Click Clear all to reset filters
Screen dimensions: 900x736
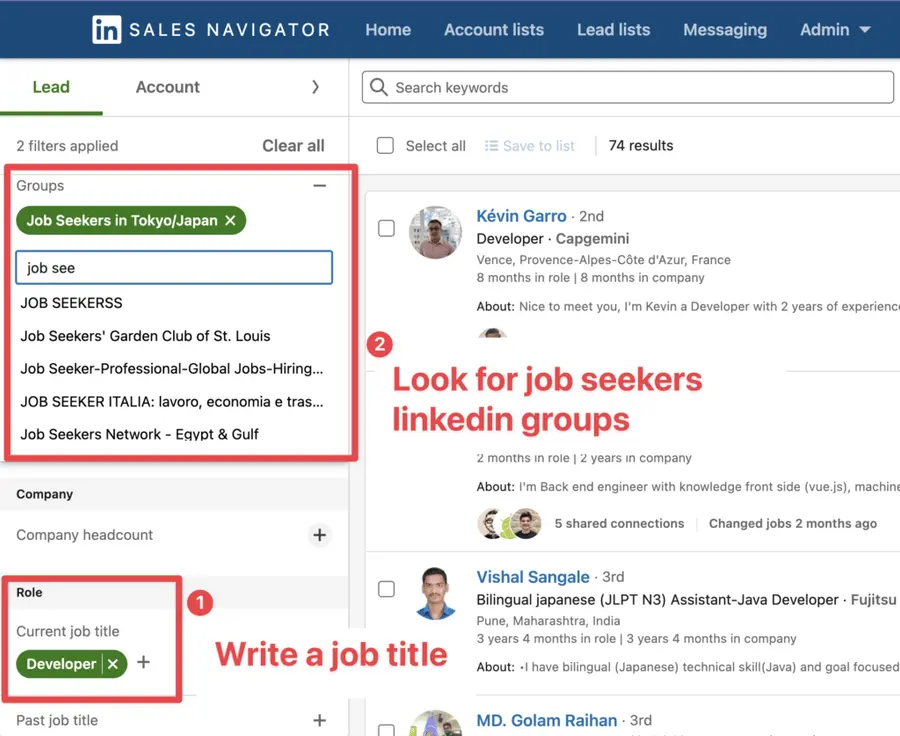(292, 145)
